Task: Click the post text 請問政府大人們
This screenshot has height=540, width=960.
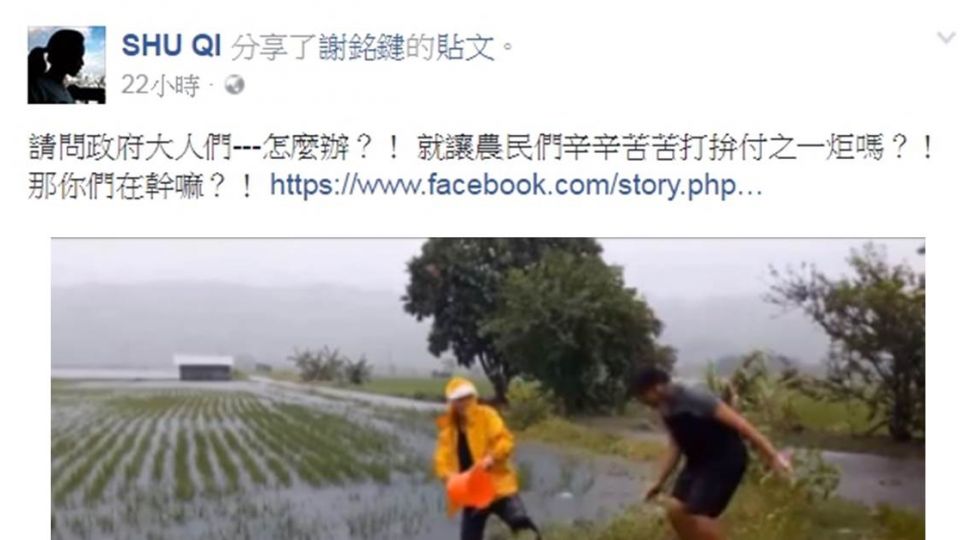Action: click(x=130, y=148)
